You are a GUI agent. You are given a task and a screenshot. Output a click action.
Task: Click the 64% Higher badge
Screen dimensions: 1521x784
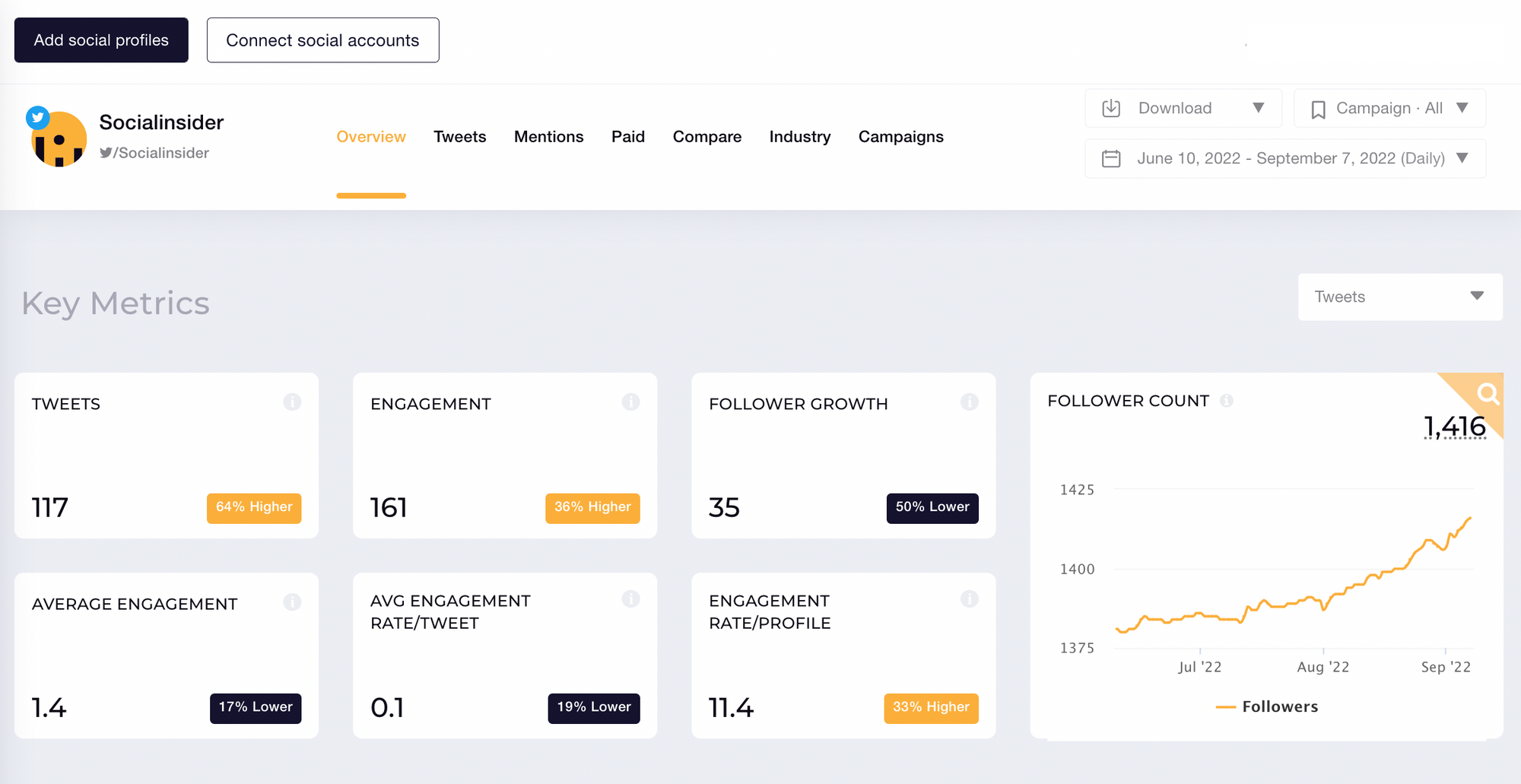254,507
